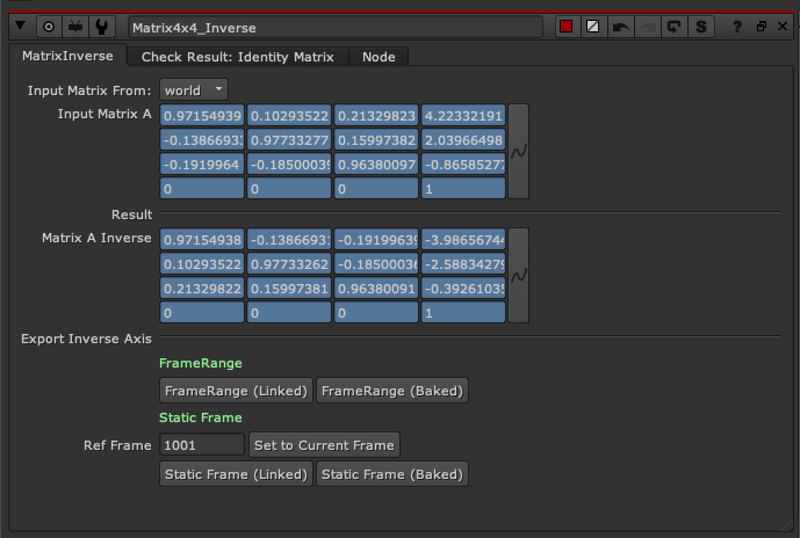Click the white diagonal-split swatch icon in header

593,27
